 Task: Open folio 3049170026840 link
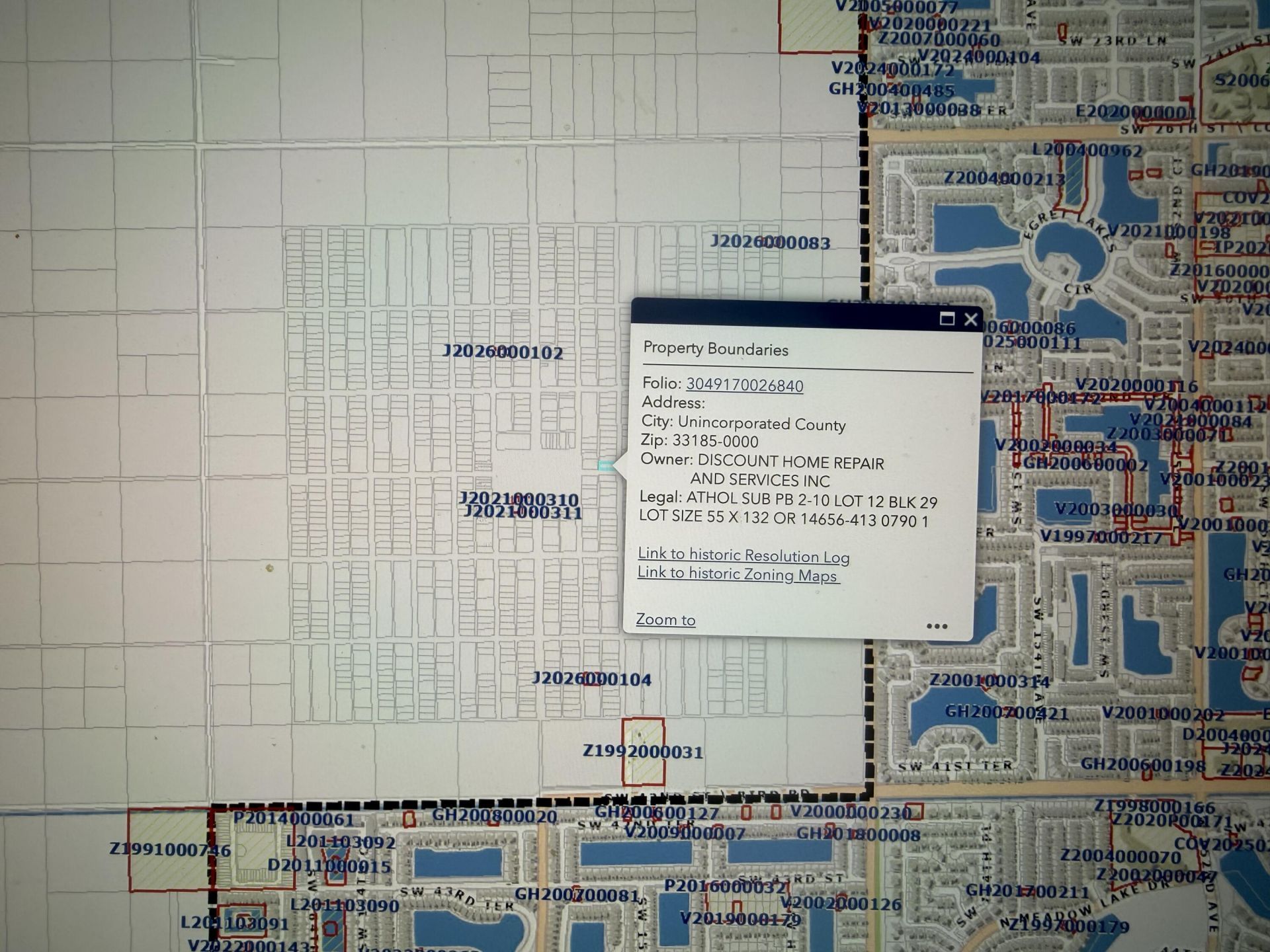tap(744, 385)
